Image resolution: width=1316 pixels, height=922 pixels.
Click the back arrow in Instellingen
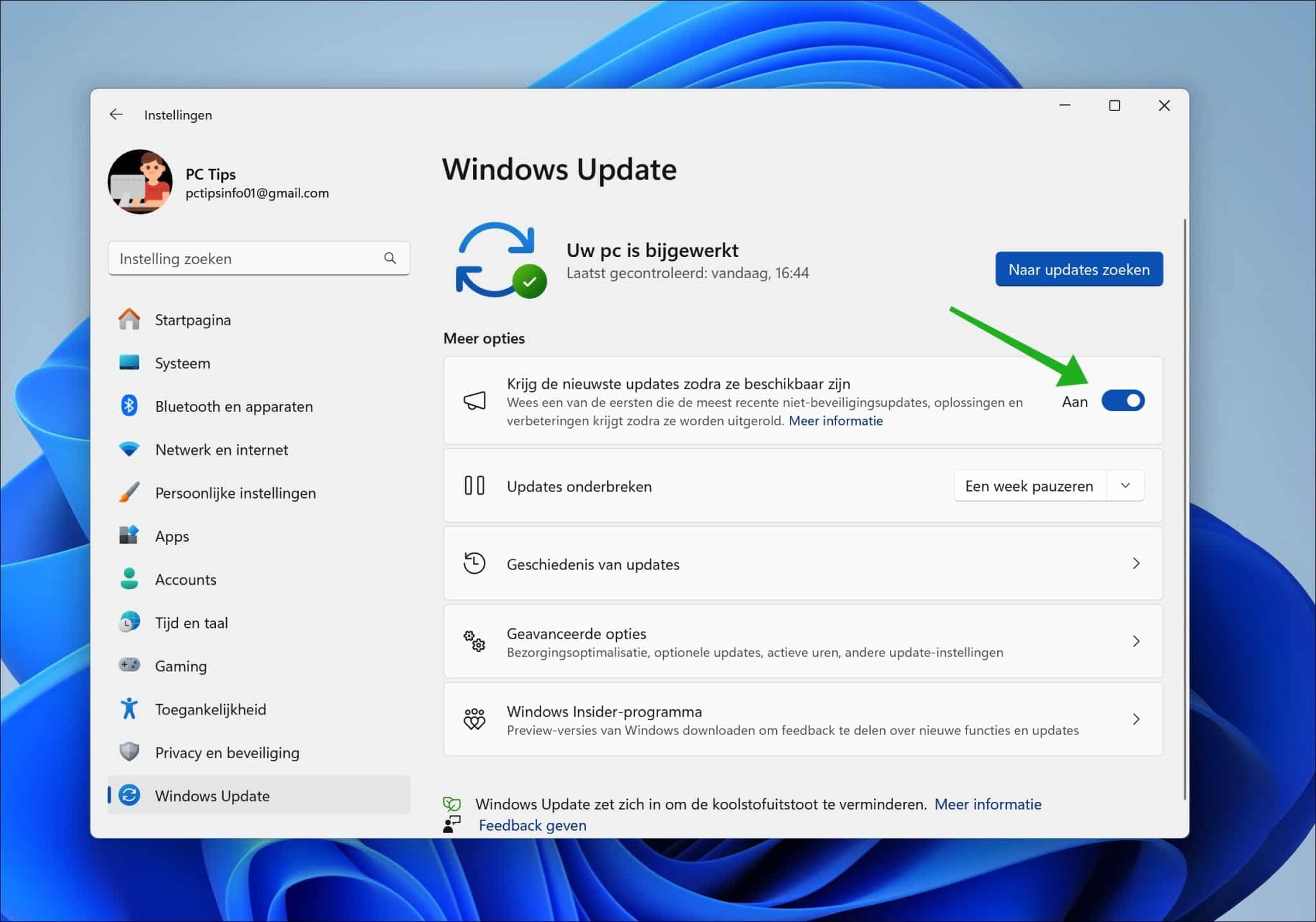point(116,114)
